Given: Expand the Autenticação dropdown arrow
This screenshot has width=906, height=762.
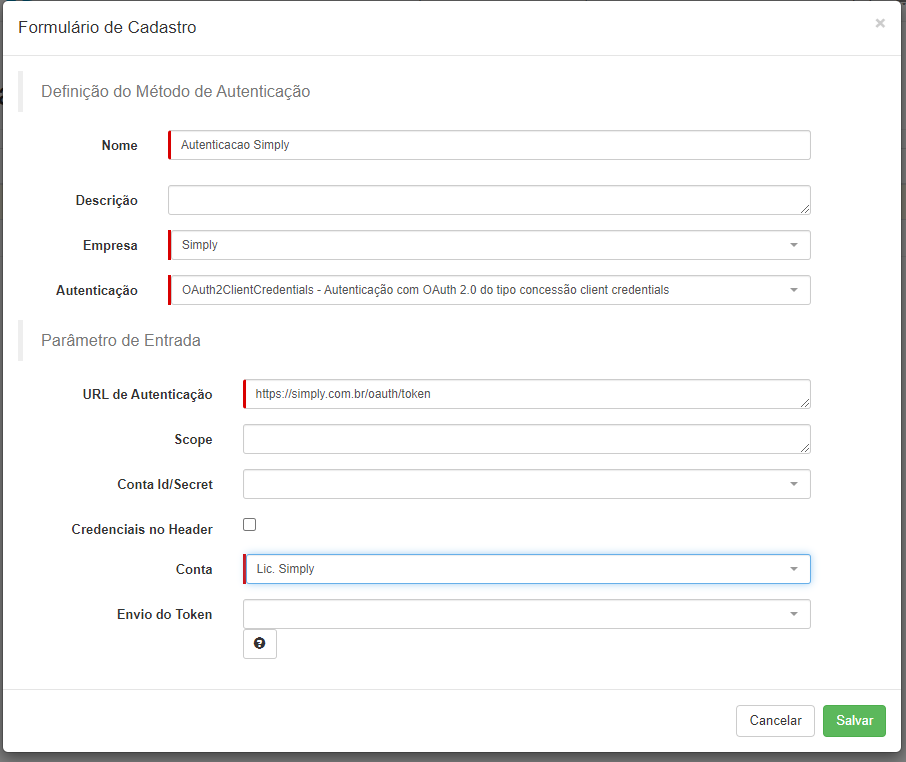Looking at the screenshot, I should 794,290.
